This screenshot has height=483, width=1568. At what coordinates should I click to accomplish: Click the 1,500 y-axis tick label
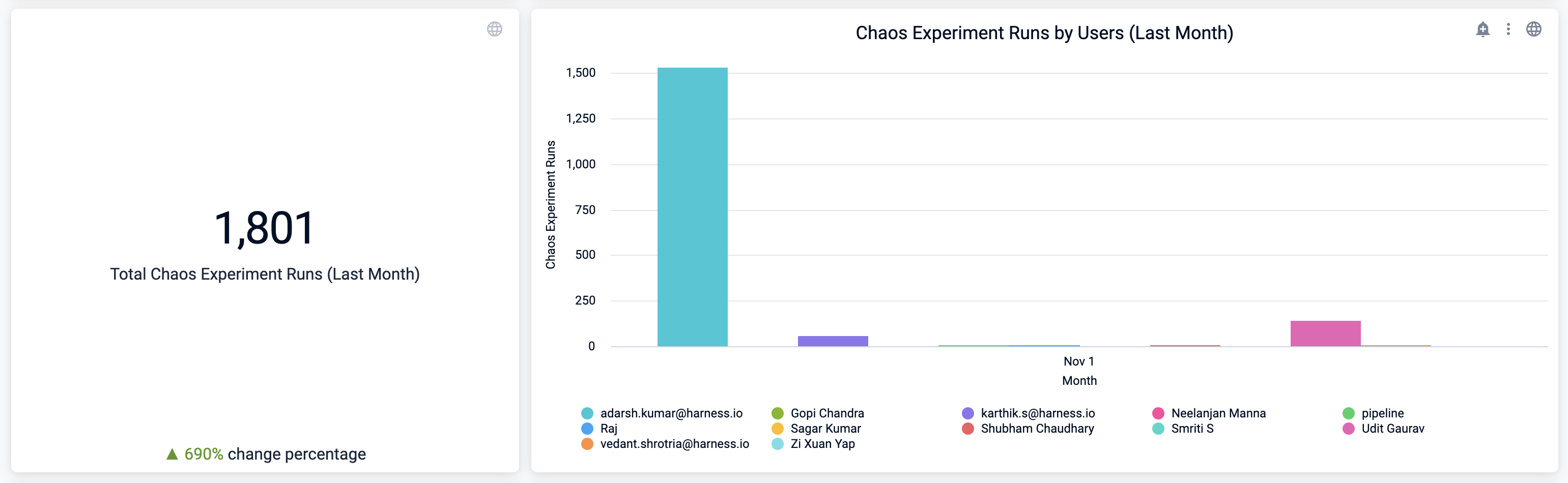tap(581, 73)
